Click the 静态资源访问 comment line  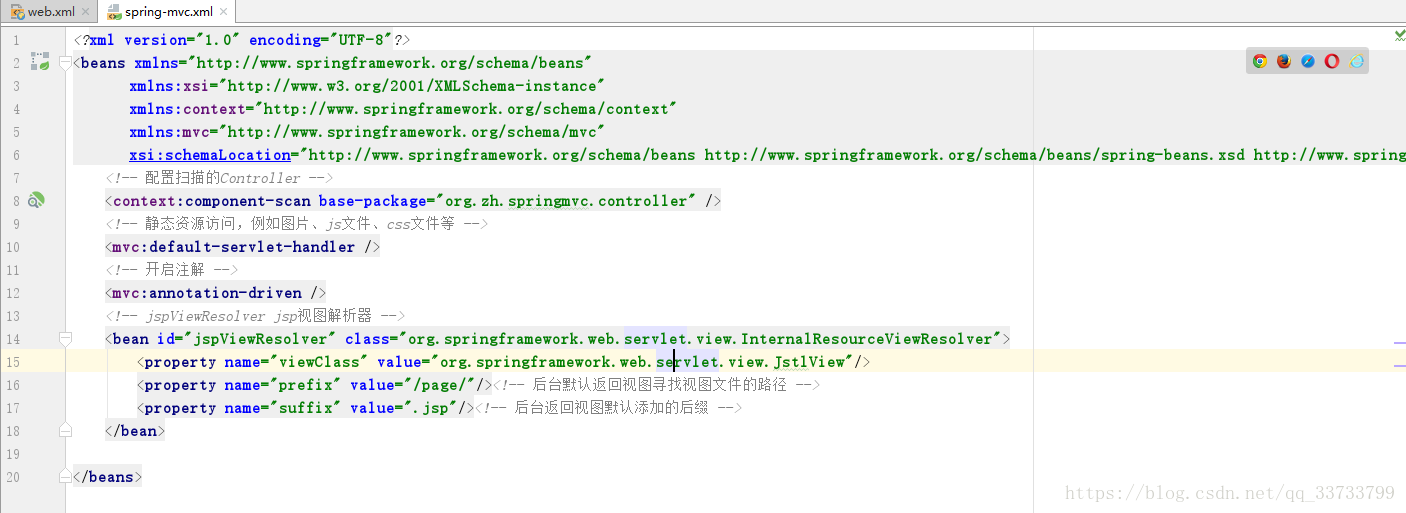click(x=296, y=224)
